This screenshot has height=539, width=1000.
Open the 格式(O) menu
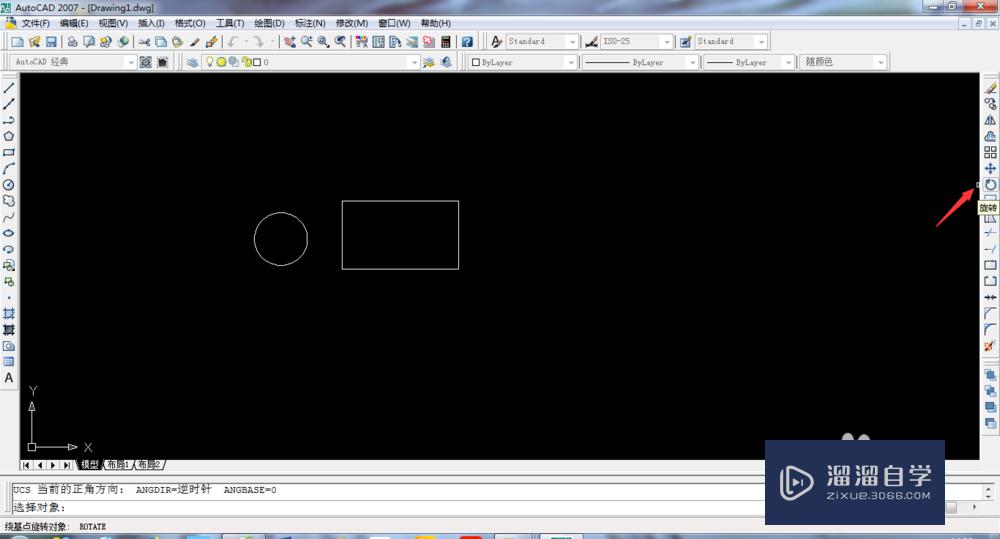(190, 23)
